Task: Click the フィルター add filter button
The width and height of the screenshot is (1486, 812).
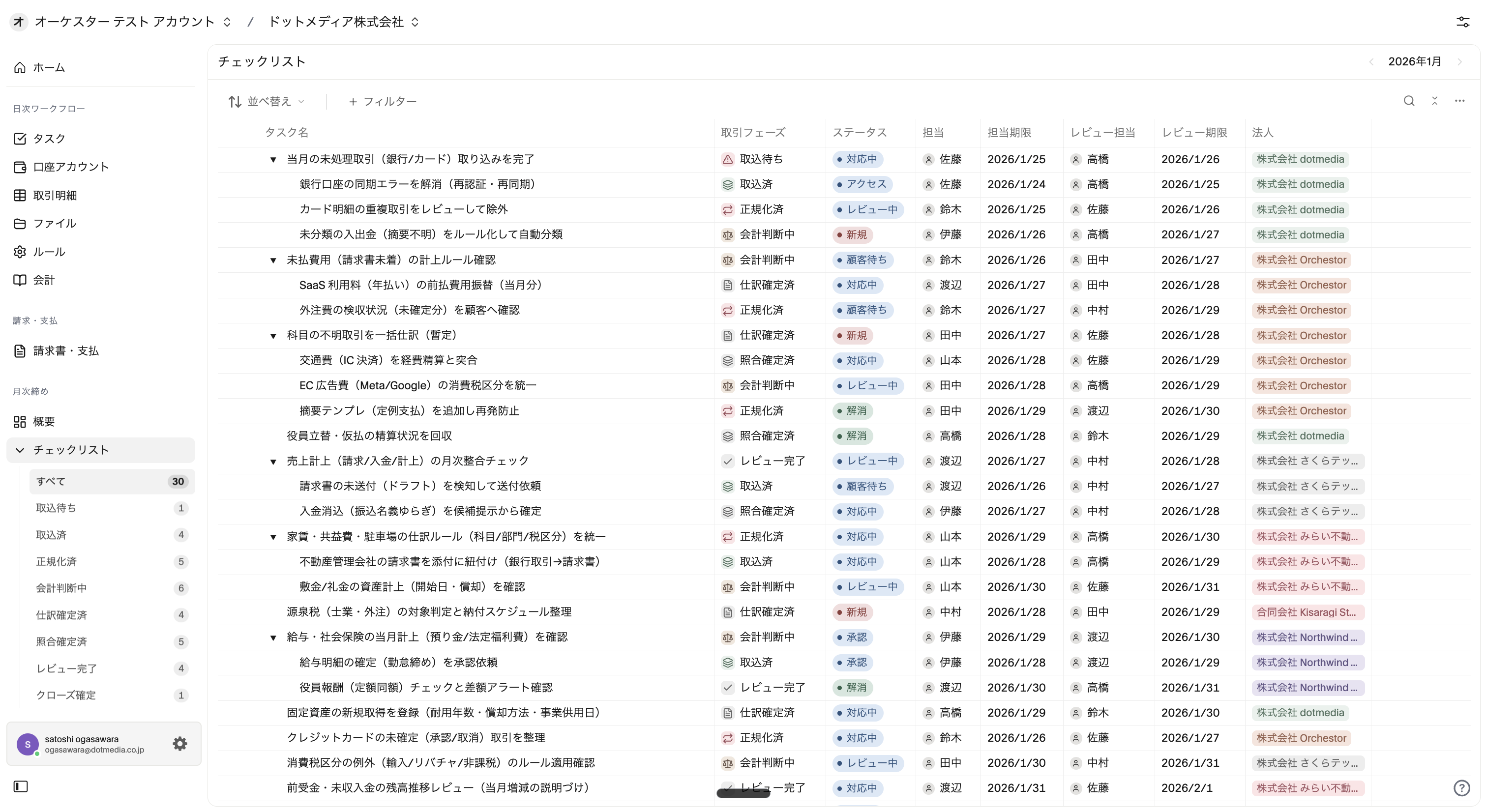Action: pos(383,101)
